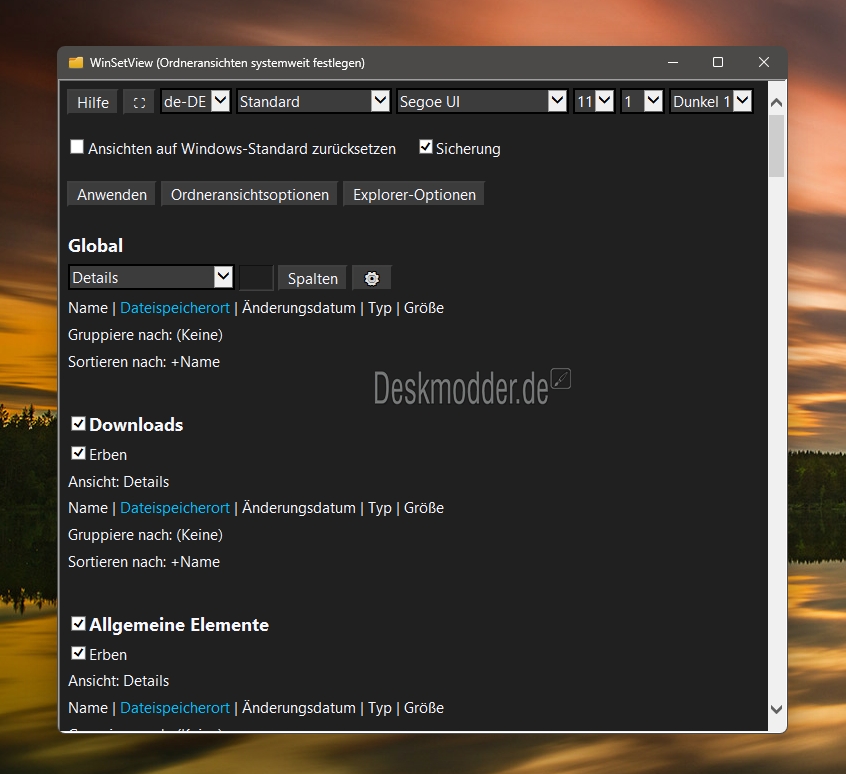
Task: Open the dropdown showing value 1
Action: tap(642, 101)
